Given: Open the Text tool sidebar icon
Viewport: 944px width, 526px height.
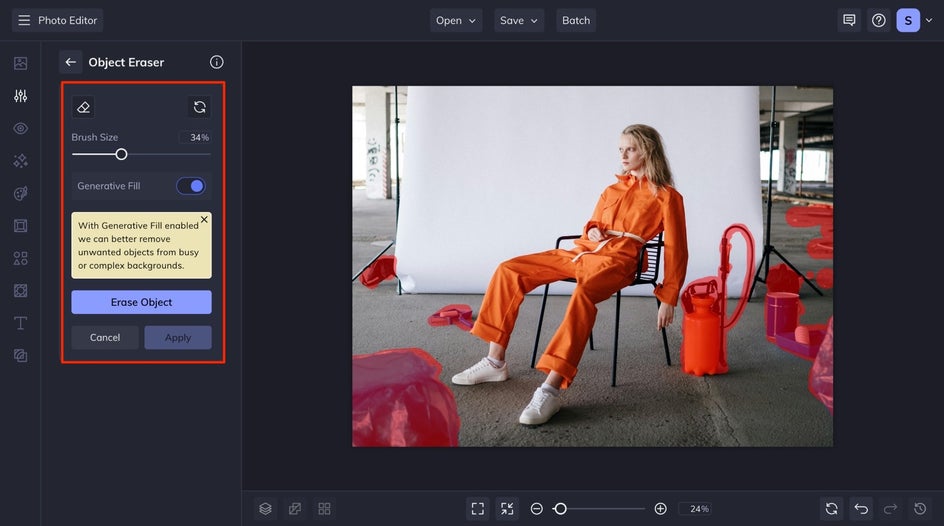Looking at the screenshot, I should (20, 323).
